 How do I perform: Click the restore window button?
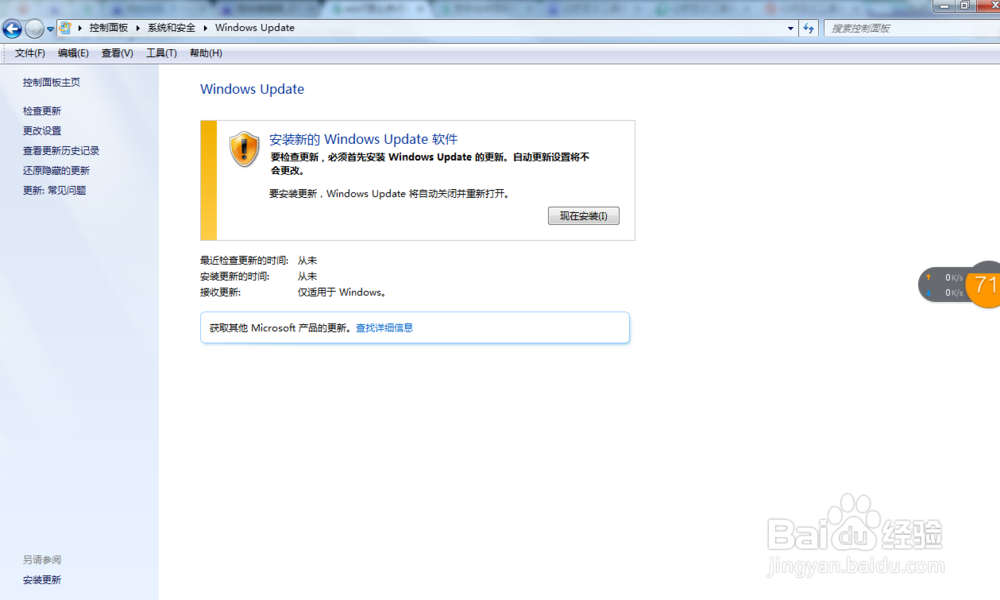tap(965, 6)
